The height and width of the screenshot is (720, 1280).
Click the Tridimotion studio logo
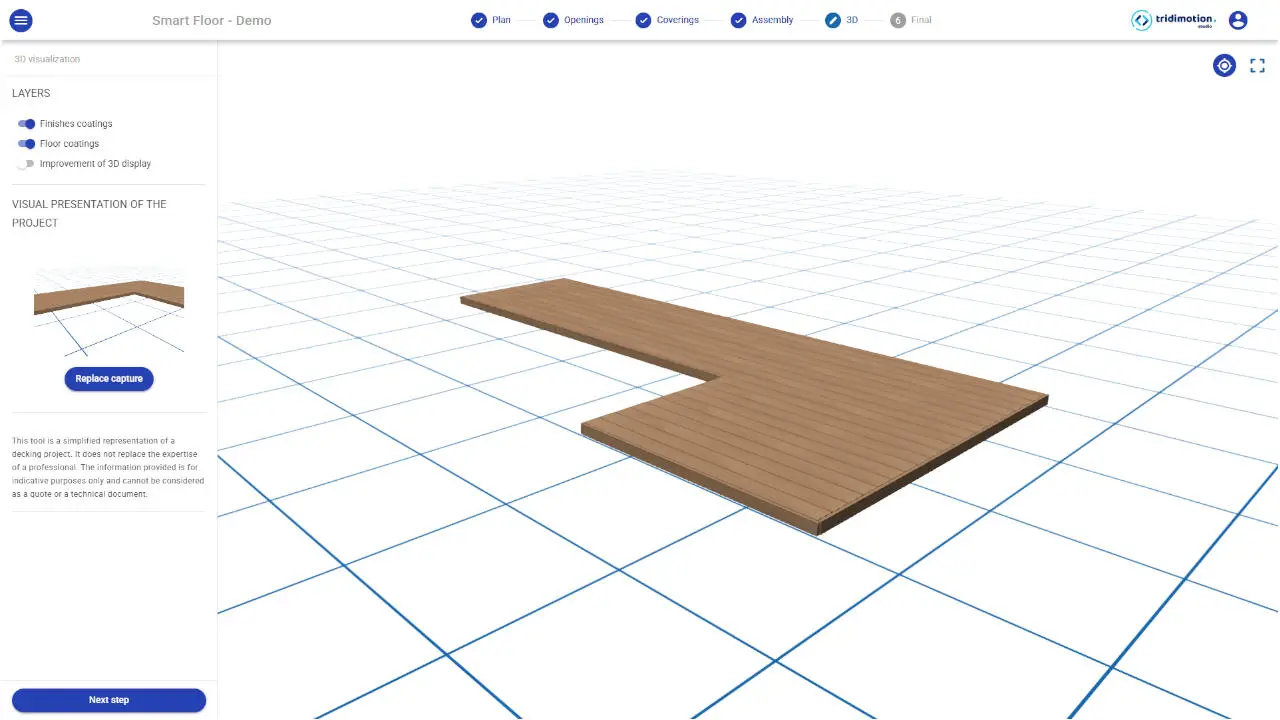click(1172, 19)
